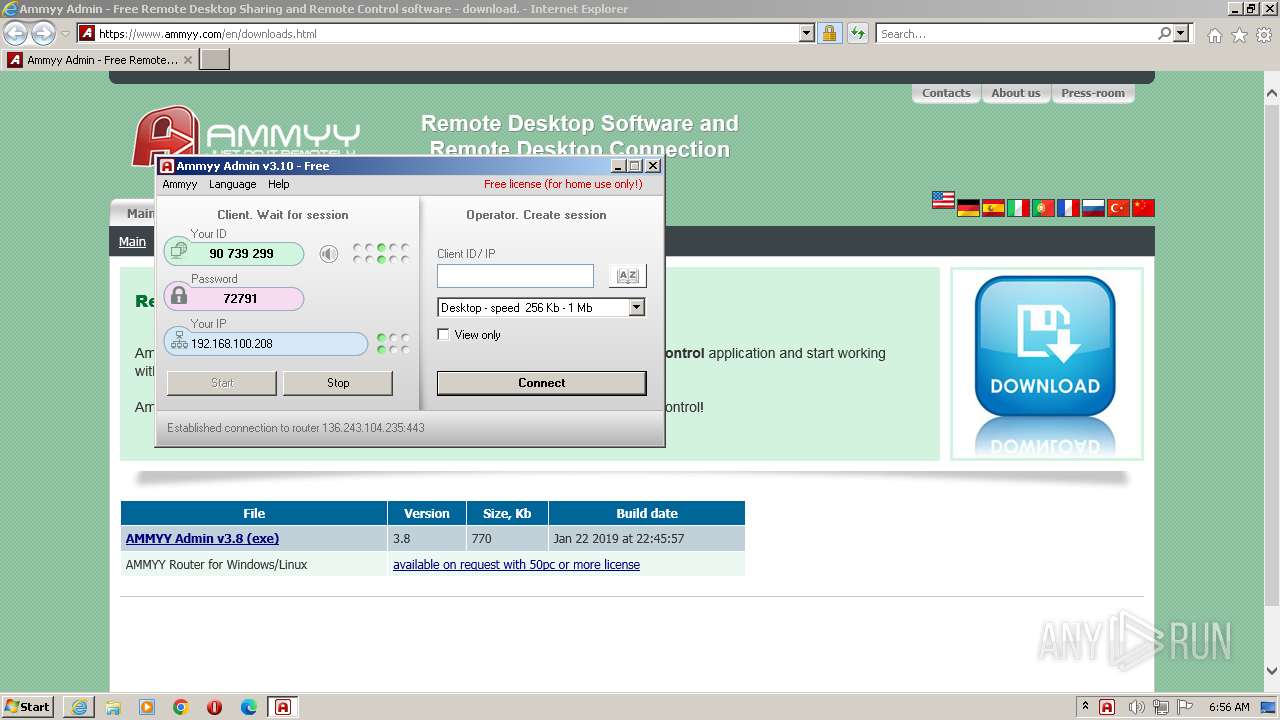
Task: Click in the Client ID / IP field
Action: click(x=515, y=276)
